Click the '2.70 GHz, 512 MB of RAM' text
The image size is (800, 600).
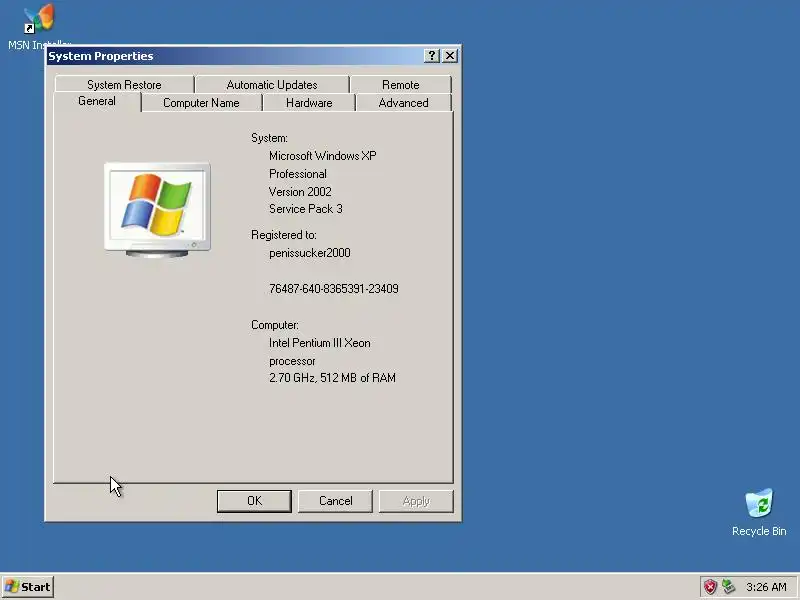332,378
